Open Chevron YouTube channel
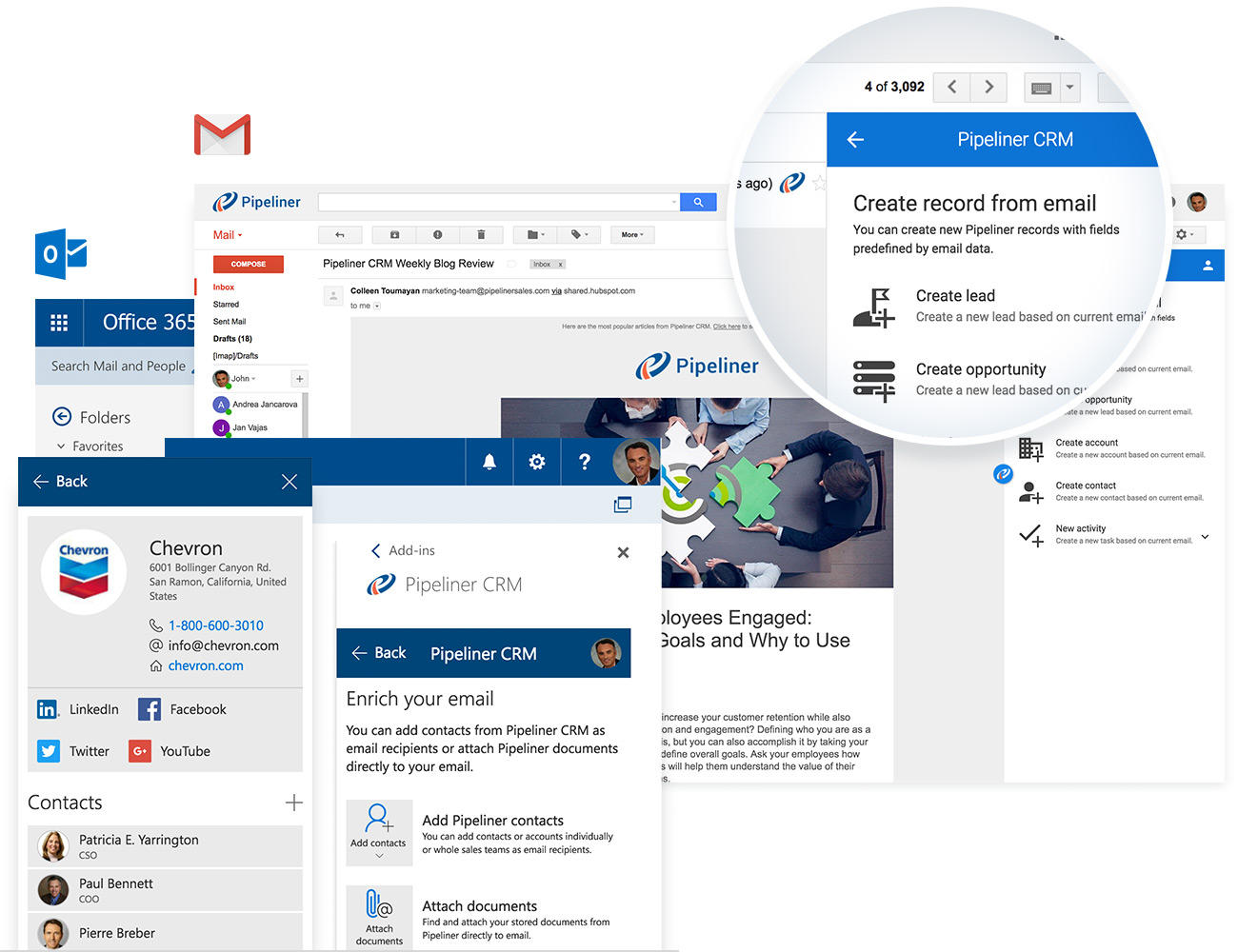 pos(170,751)
